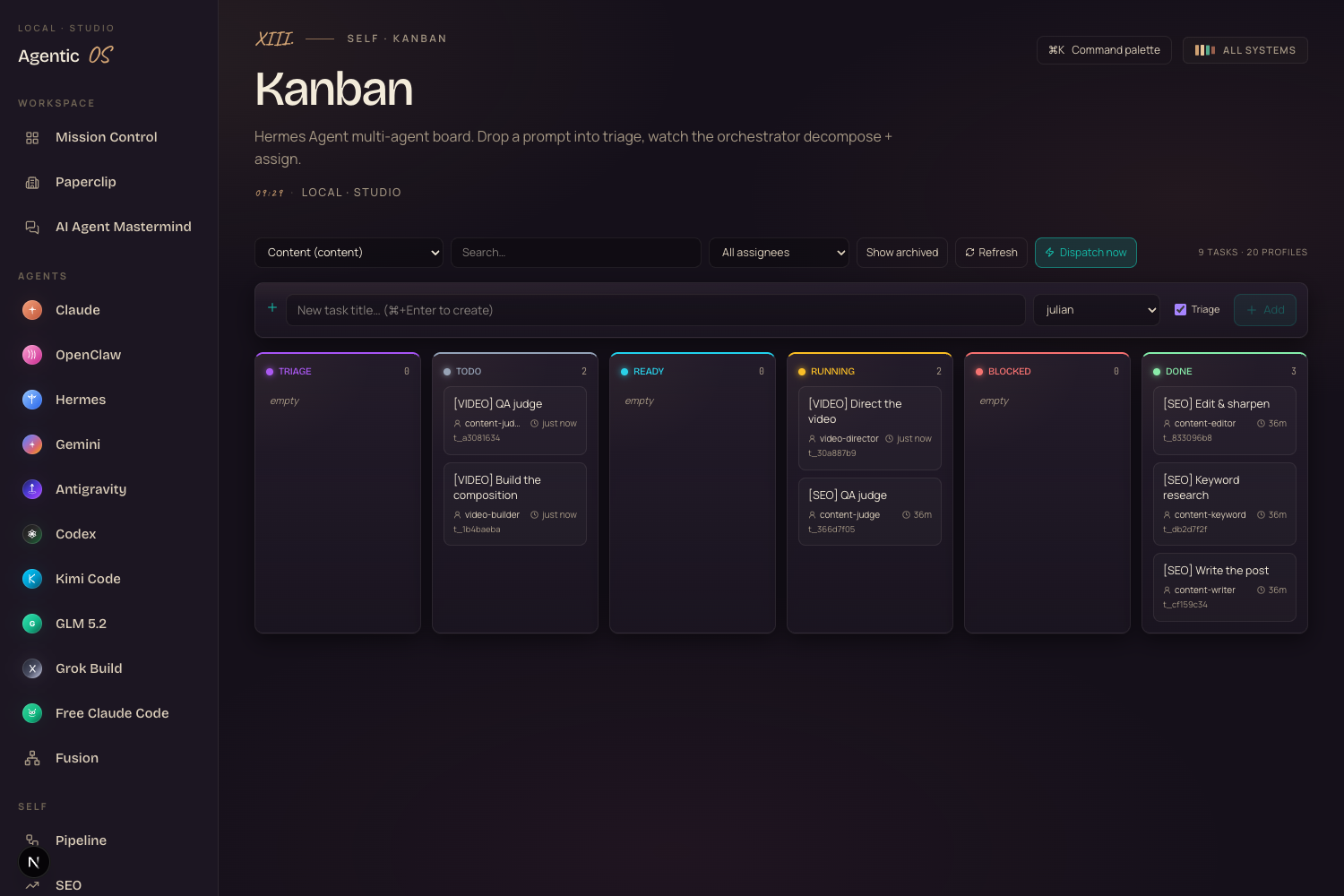Viewport: 1344px width, 896px height.
Task: Click the 9 TASKS · 20 PROFILES text
Action: 1253,253
